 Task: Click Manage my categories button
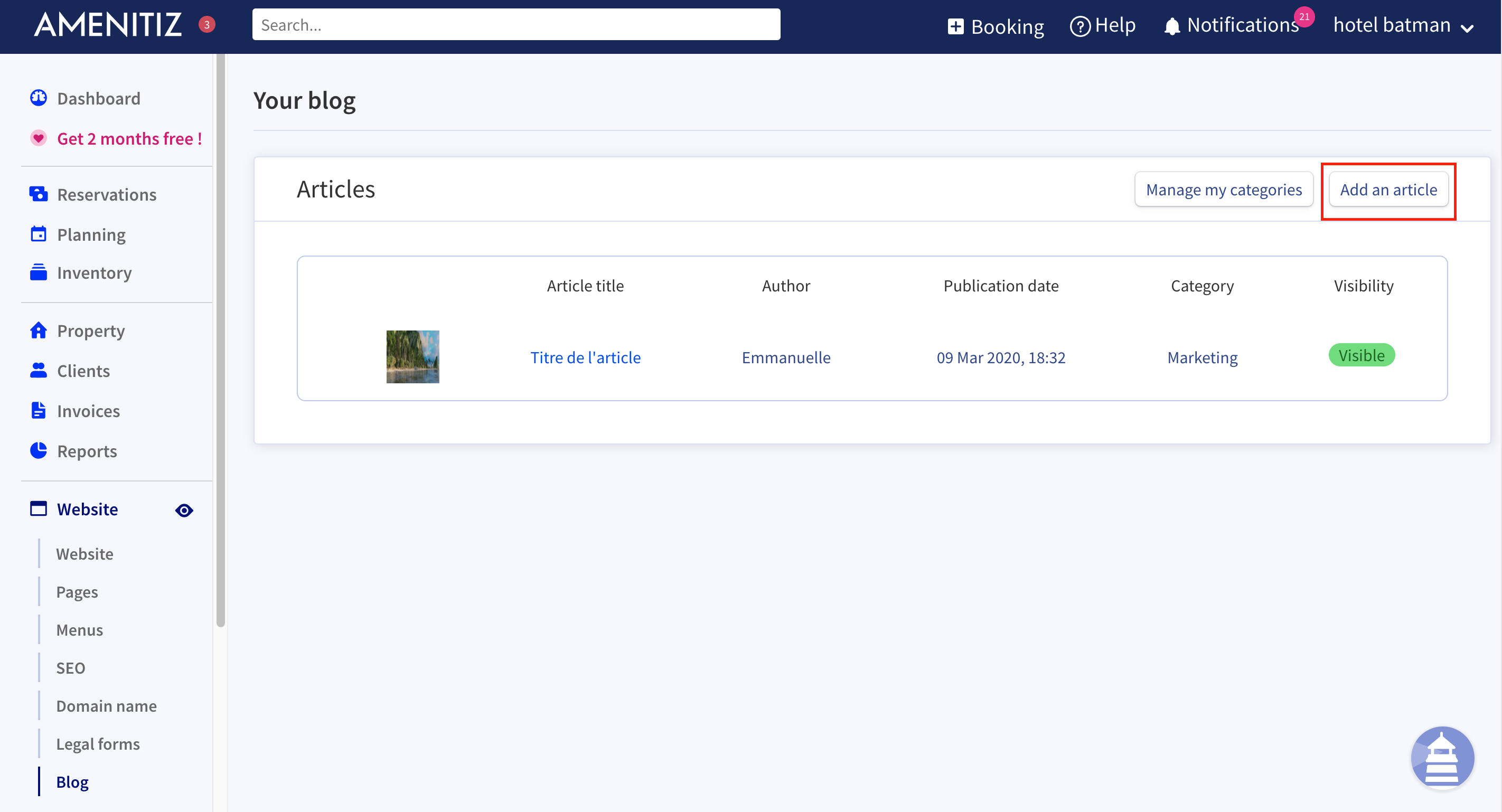[x=1224, y=190]
